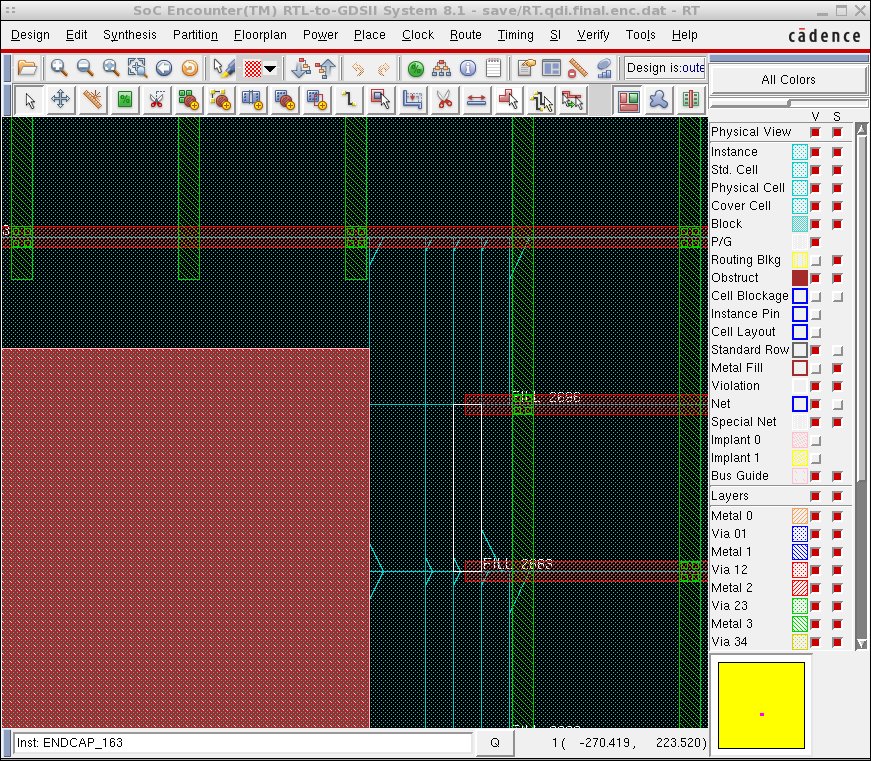Open the Floorplan menu
This screenshot has height=761, width=871.
point(260,35)
